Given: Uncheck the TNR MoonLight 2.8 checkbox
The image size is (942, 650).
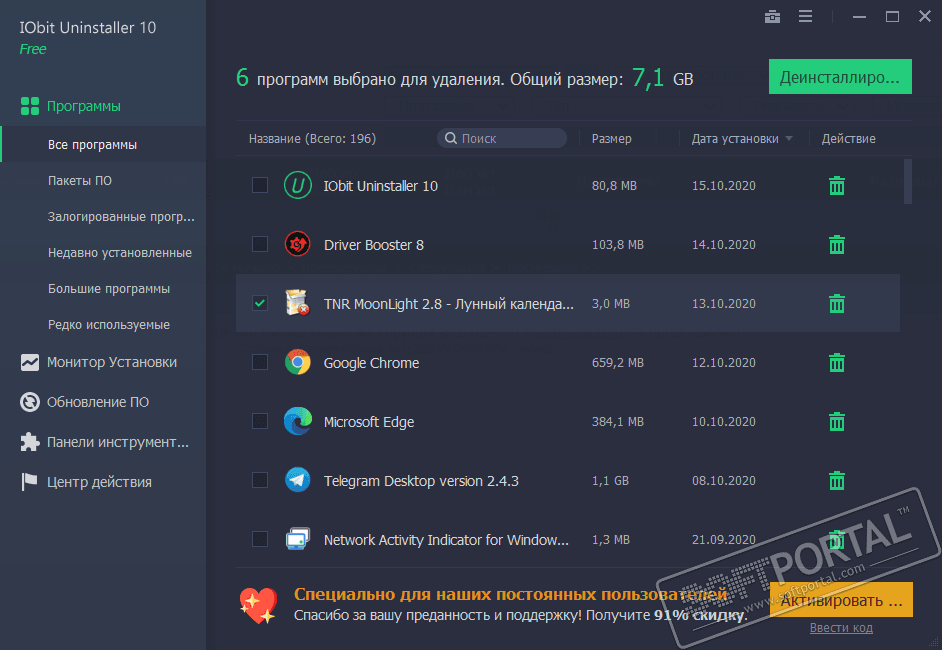Looking at the screenshot, I should pyautogui.click(x=260, y=303).
